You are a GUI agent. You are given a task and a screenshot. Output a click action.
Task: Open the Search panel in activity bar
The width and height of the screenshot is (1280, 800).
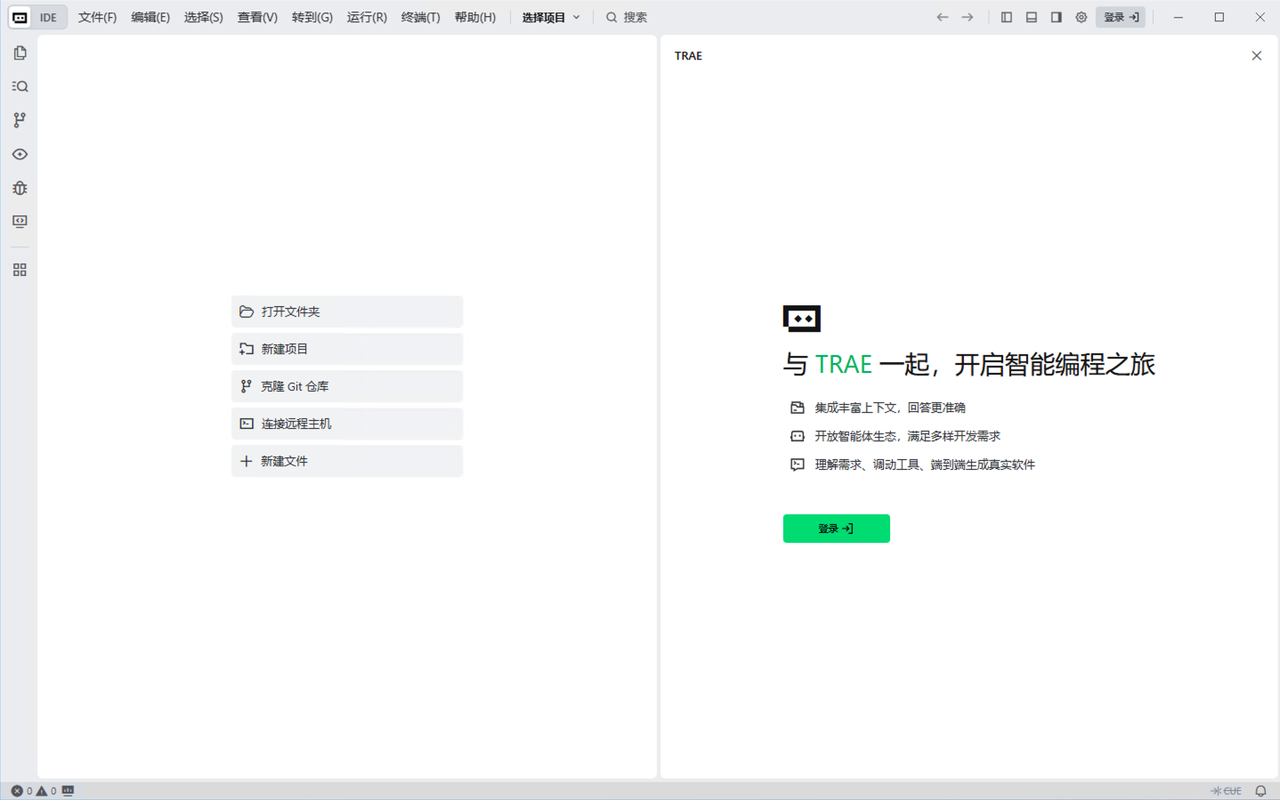[x=20, y=87]
